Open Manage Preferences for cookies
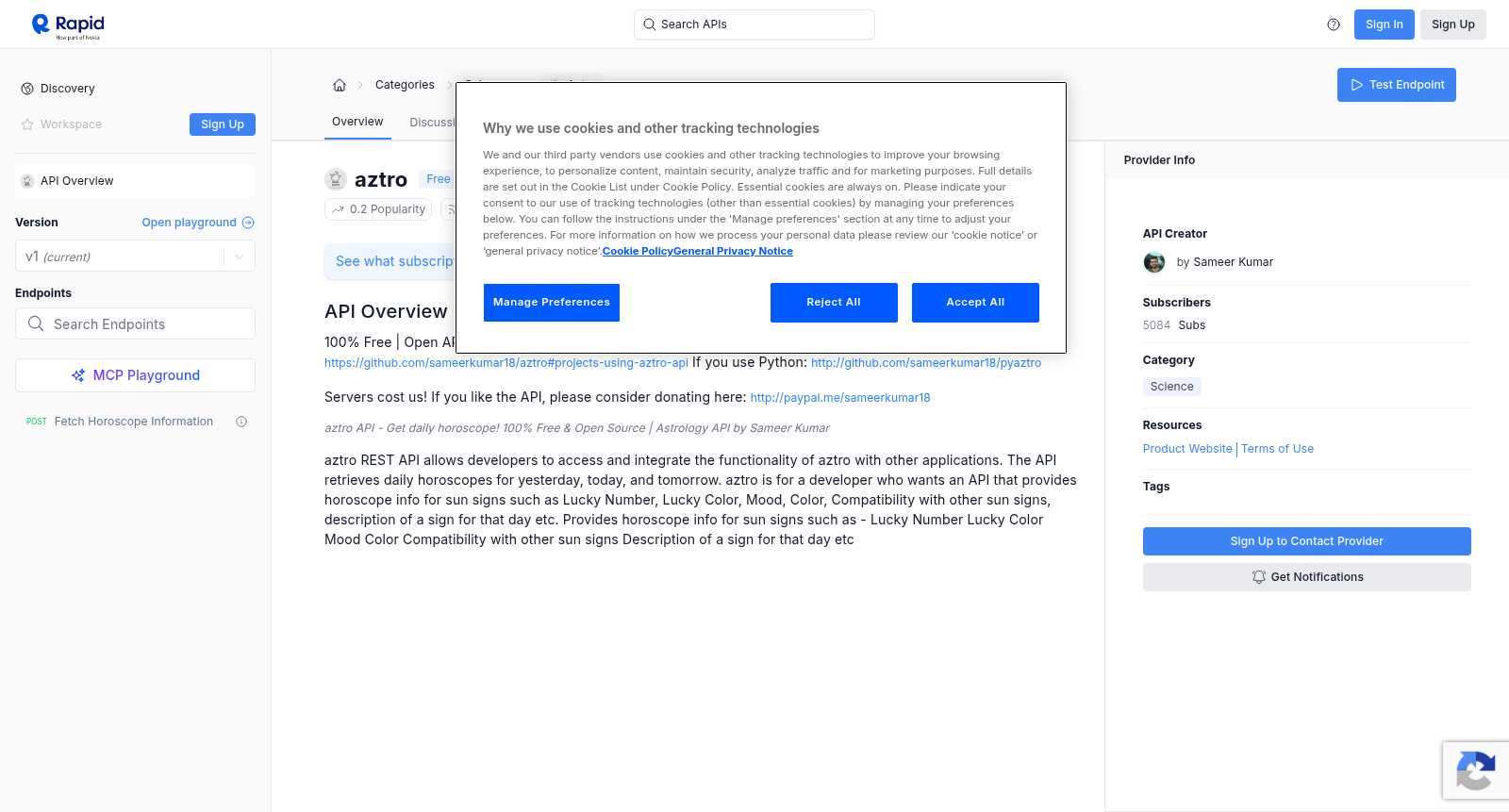This screenshot has width=1509, height=812. (552, 303)
